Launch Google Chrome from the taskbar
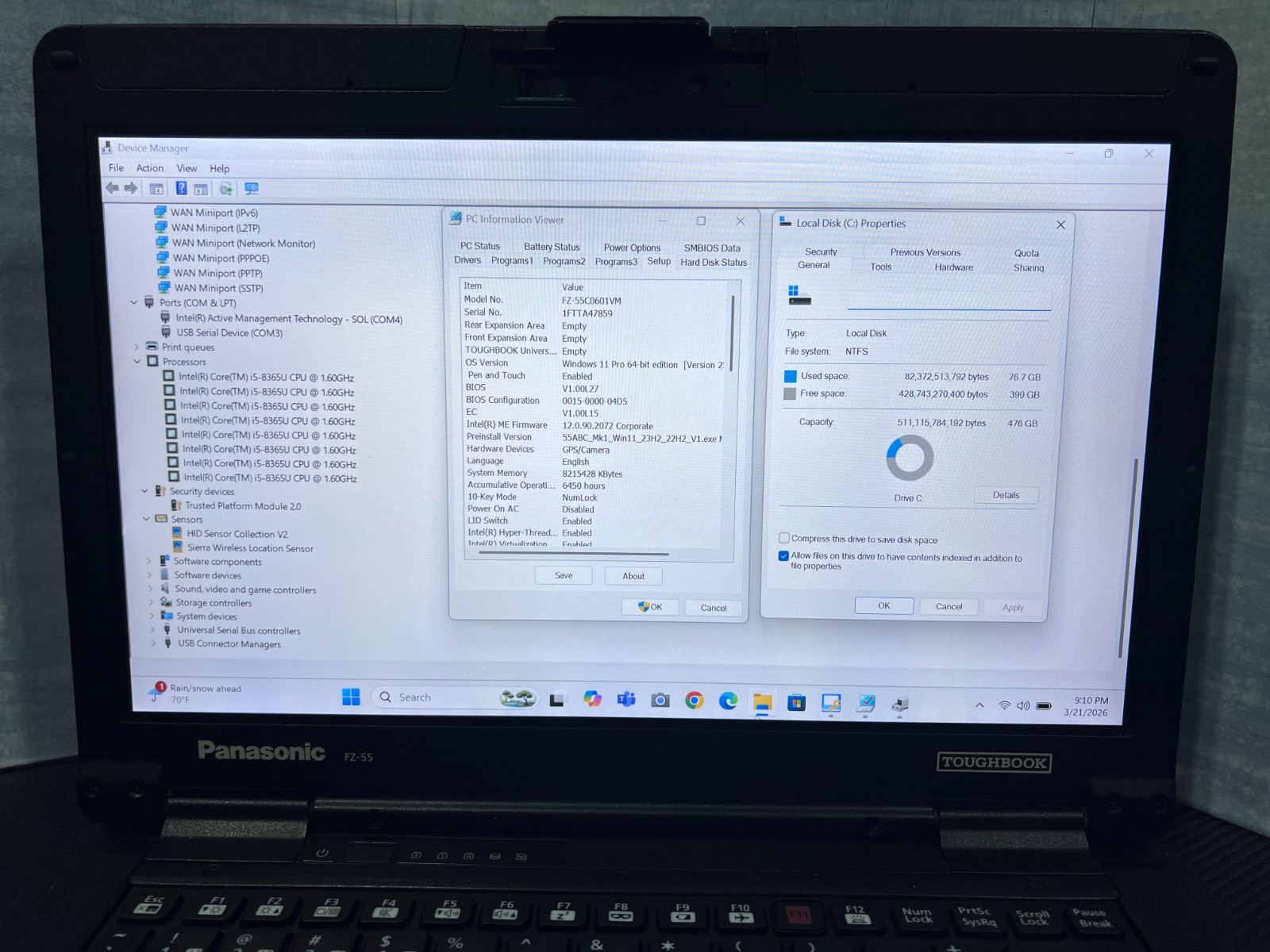Screen dimensions: 1270x952 pos(695,700)
